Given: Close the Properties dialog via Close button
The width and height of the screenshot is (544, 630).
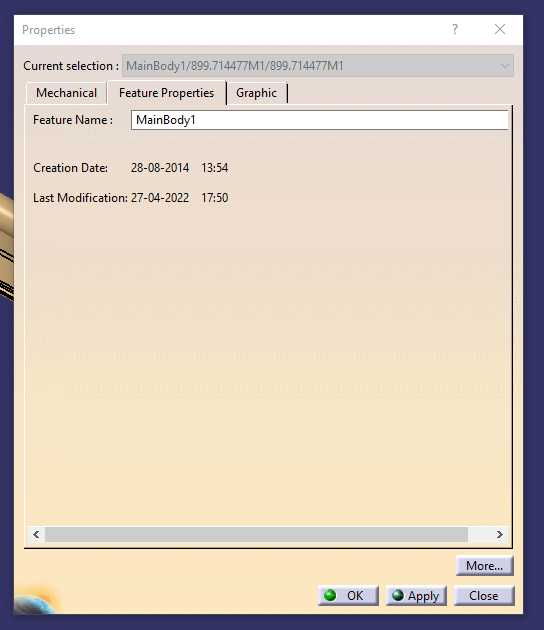Looking at the screenshot, I should point(484,595).
